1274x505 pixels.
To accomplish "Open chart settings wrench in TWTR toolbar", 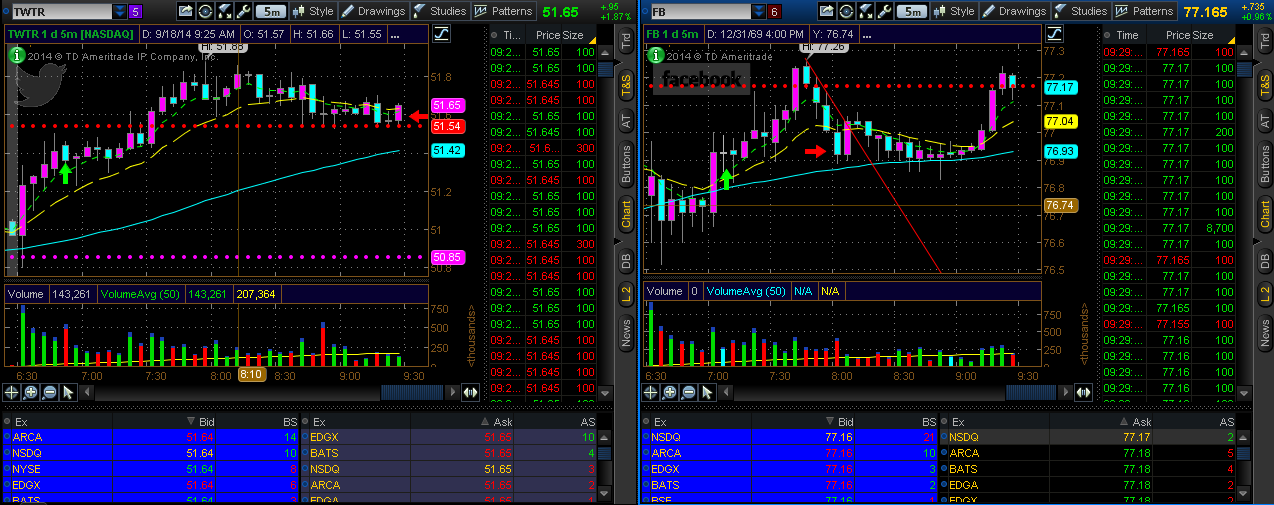I will [x=242, y=12].
